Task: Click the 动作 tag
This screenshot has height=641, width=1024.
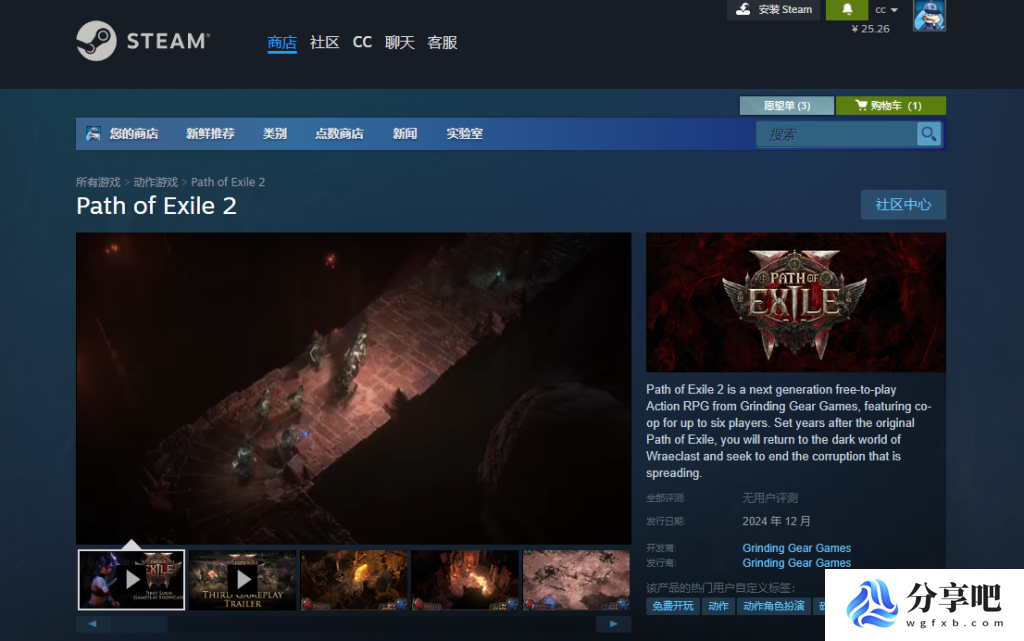Action: click(718, 606)
